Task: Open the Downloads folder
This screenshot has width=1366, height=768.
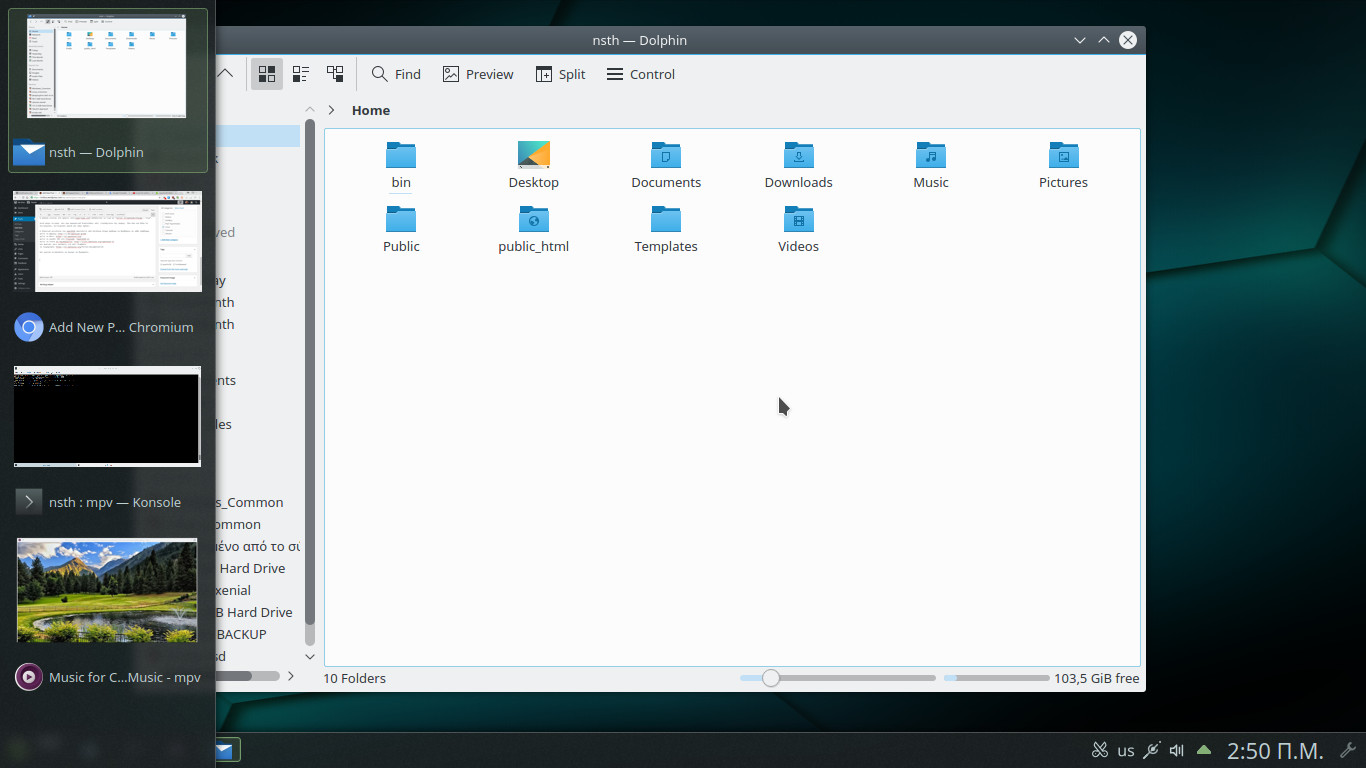Action: (798, 165)
